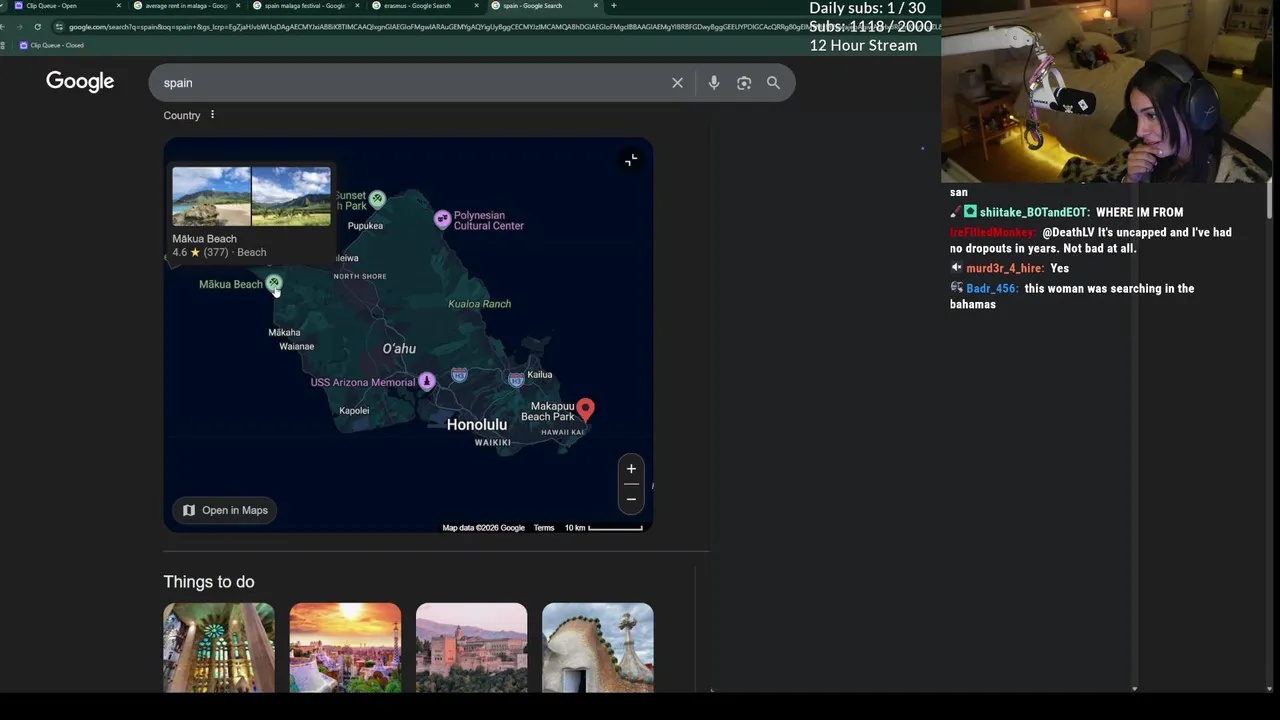Open murd3r_4_hire chat username
This screenshot has height=720, width=1280.
[x=1004, y=268]
